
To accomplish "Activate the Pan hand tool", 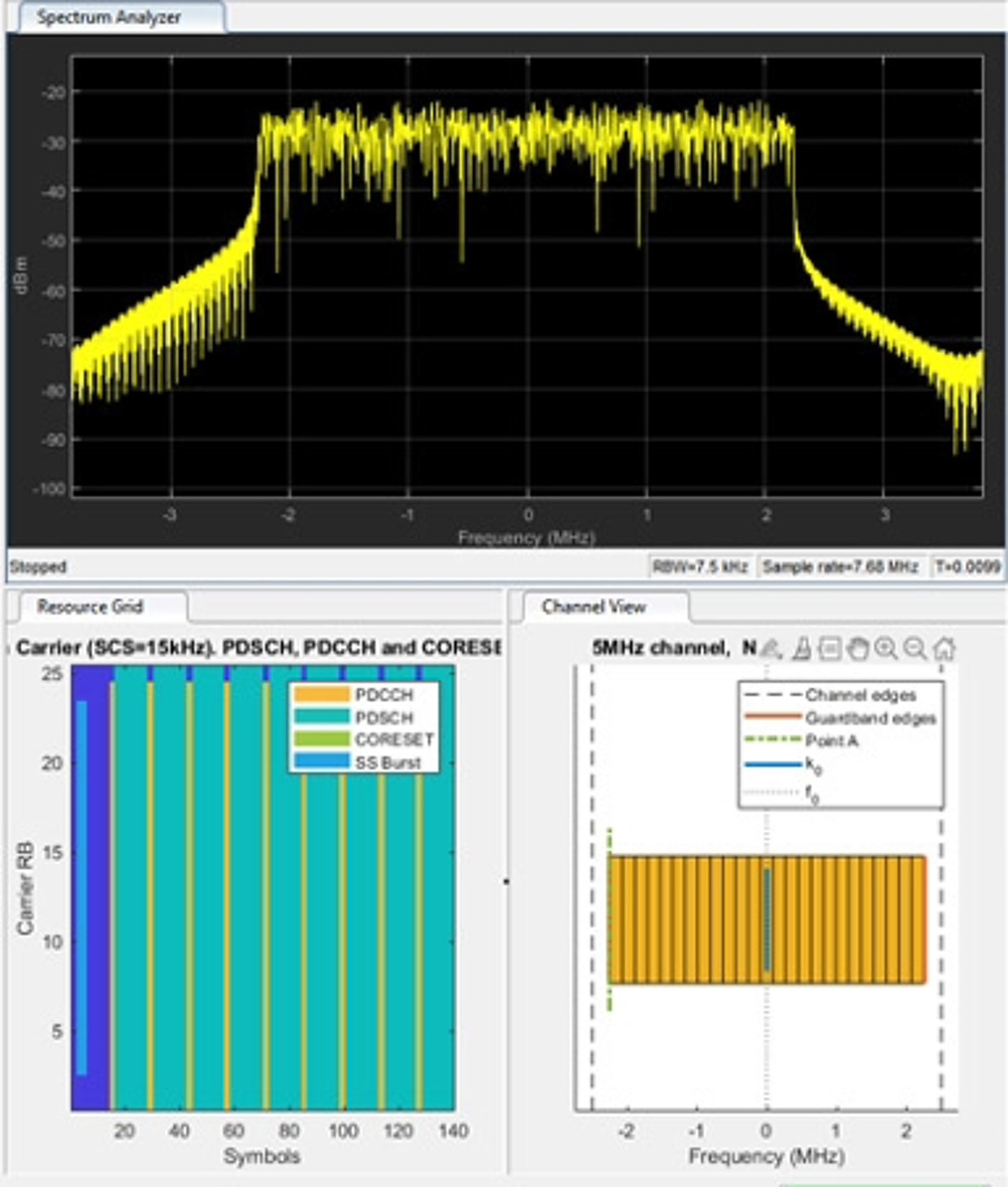I will 858,649.
